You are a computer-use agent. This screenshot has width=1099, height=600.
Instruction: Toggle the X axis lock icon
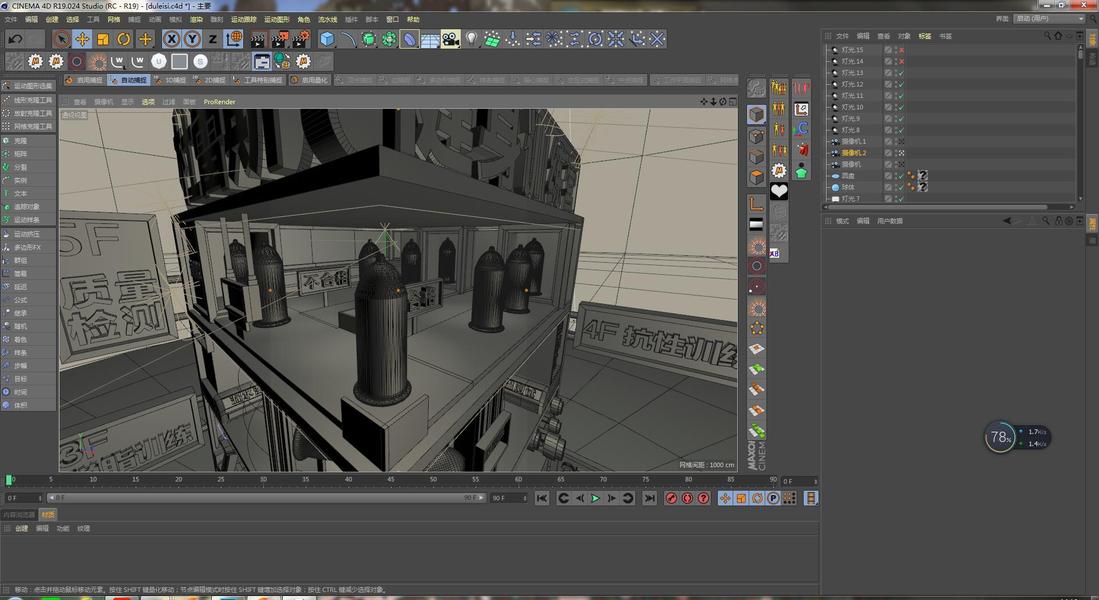coord(171,39)
